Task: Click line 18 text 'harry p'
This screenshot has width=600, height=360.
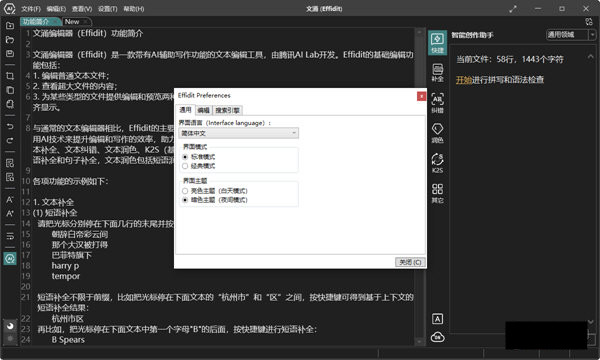Action: pyautogui.click(x=65, y=266)
